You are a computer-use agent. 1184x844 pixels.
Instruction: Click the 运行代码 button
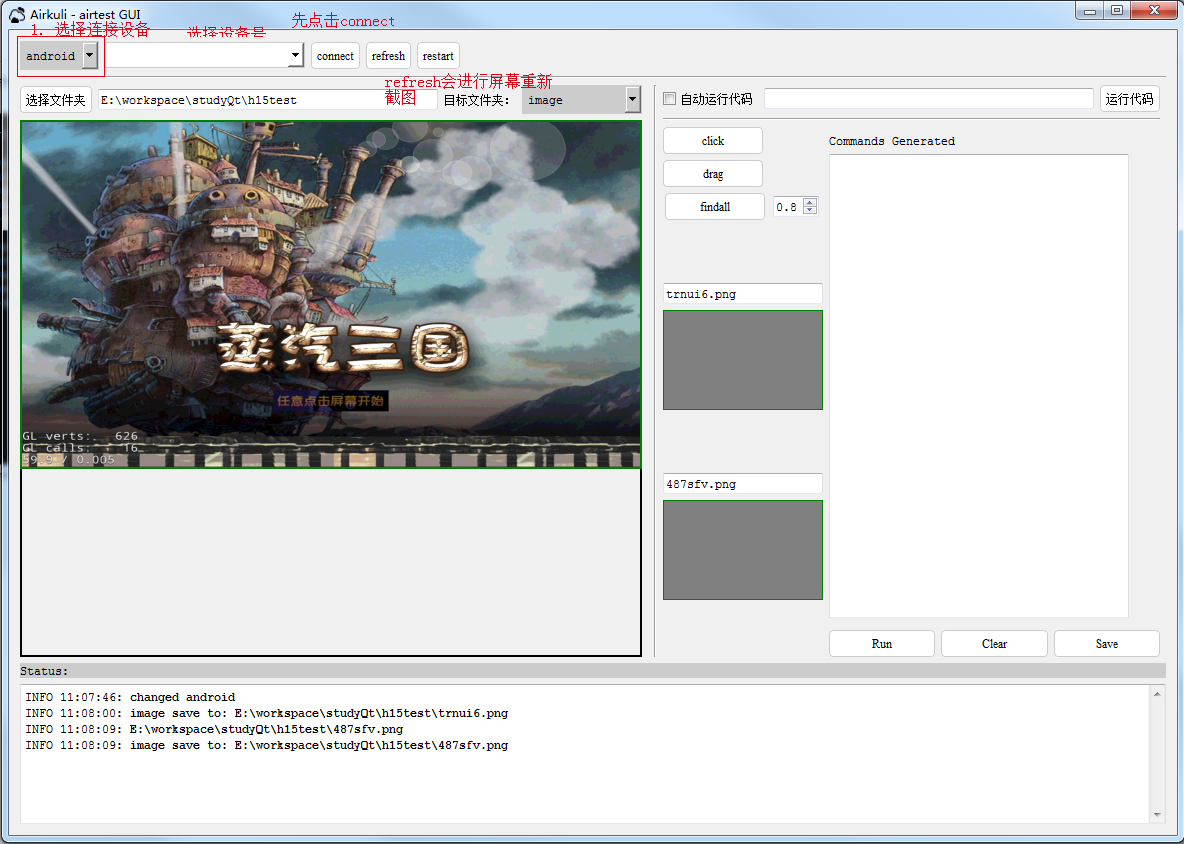pos(1130,99)
